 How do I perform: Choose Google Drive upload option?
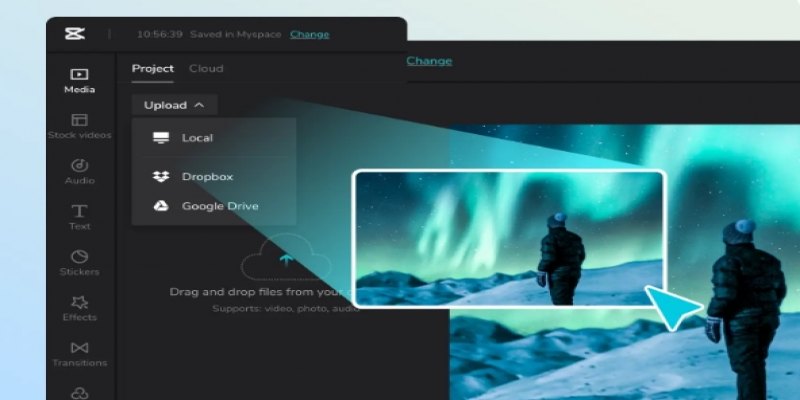[x=214, y=206]
